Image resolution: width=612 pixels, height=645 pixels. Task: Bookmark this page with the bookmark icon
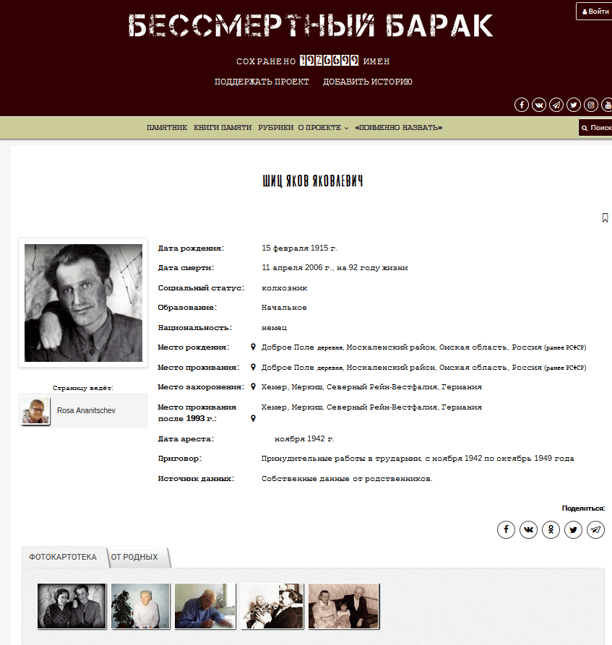[x=605, y=218]
